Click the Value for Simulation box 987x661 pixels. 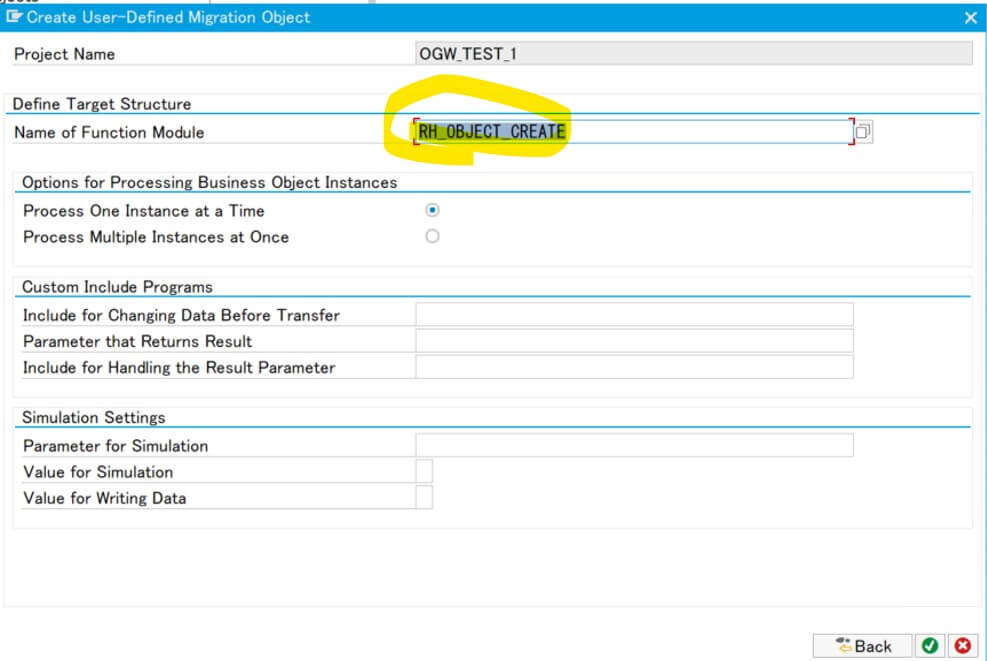pos(424,472)
